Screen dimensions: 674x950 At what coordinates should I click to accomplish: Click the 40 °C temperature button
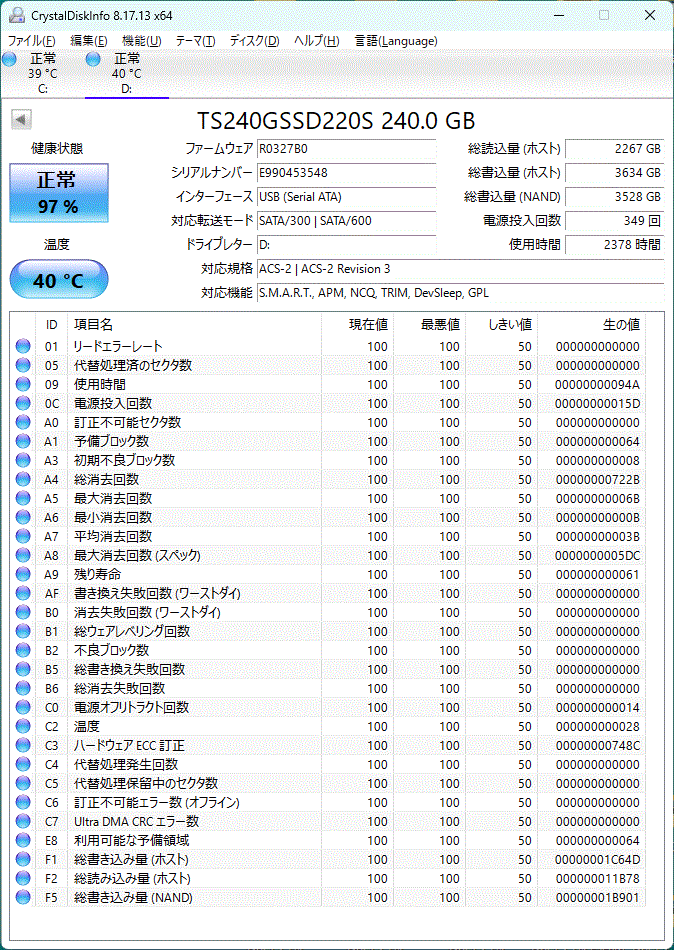59,280
